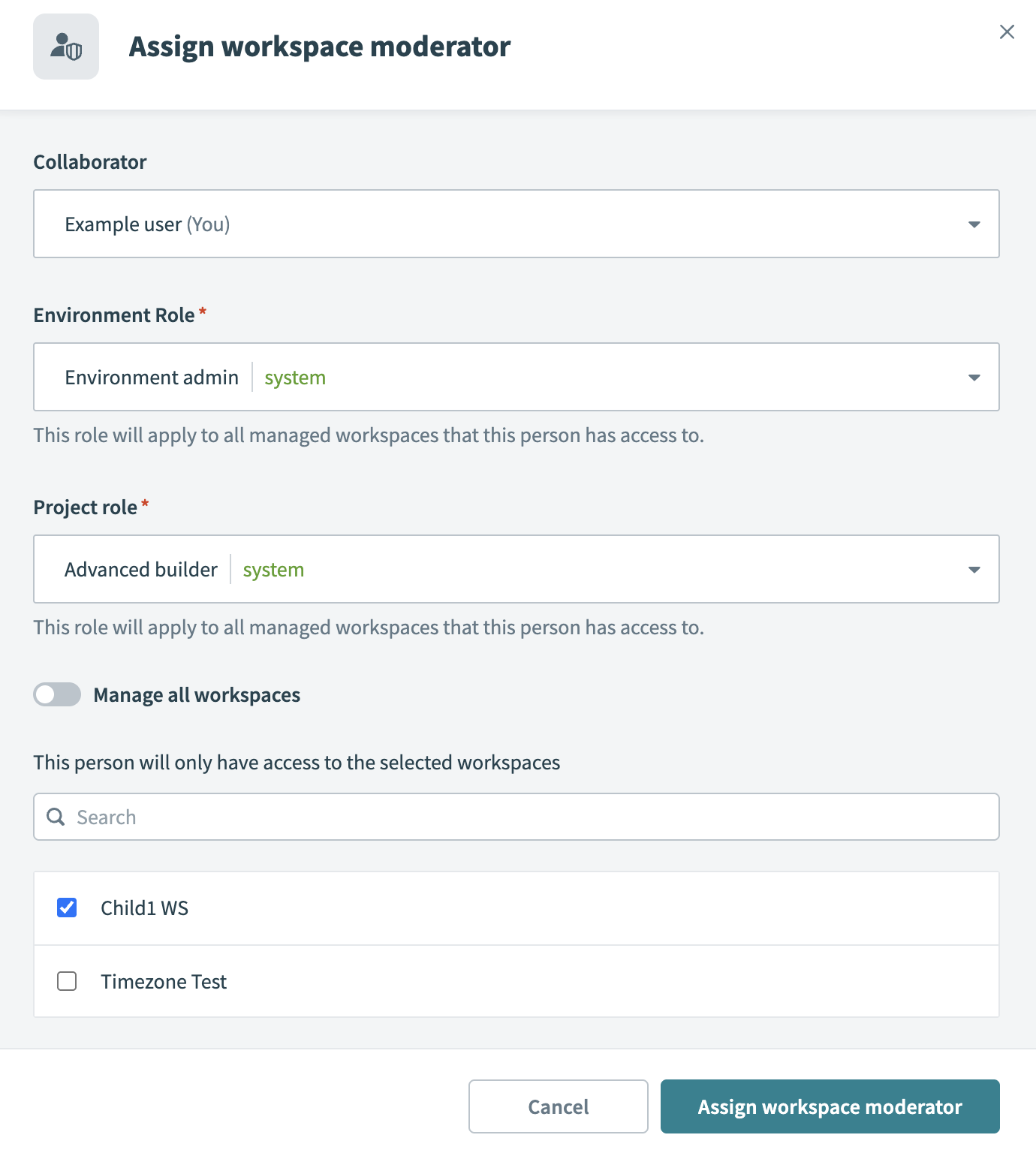
Task: Click the dropdown arrow for Environment Role
Action: point(974,377)
